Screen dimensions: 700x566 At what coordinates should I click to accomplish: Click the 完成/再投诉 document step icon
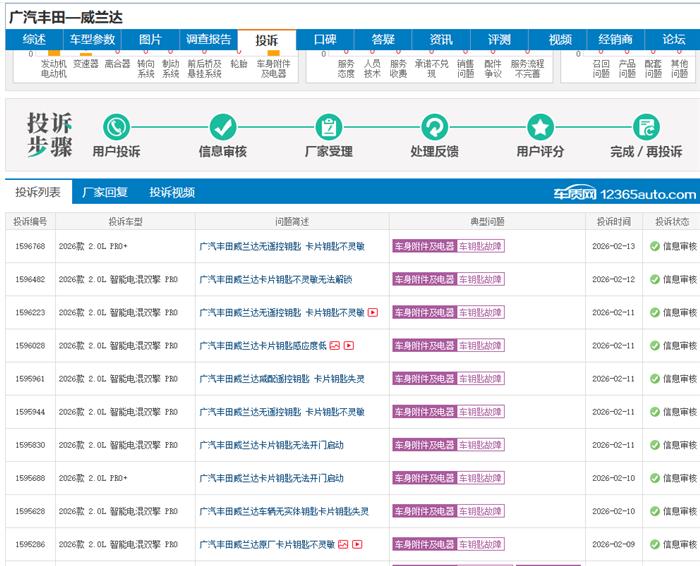[x=646, y=128]
